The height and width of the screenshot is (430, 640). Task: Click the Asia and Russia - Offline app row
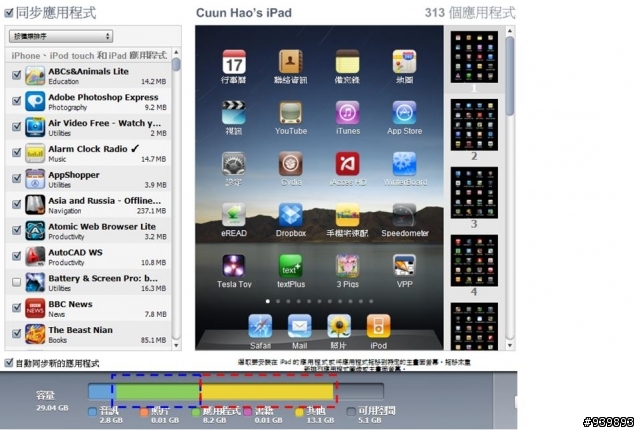coord(88,205)
